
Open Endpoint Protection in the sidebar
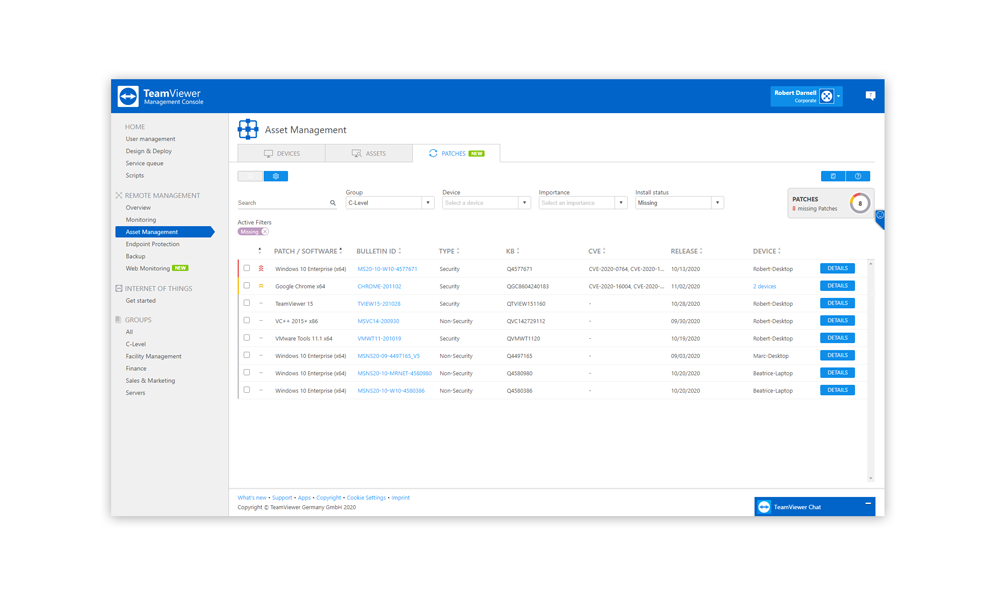point(152,244)
